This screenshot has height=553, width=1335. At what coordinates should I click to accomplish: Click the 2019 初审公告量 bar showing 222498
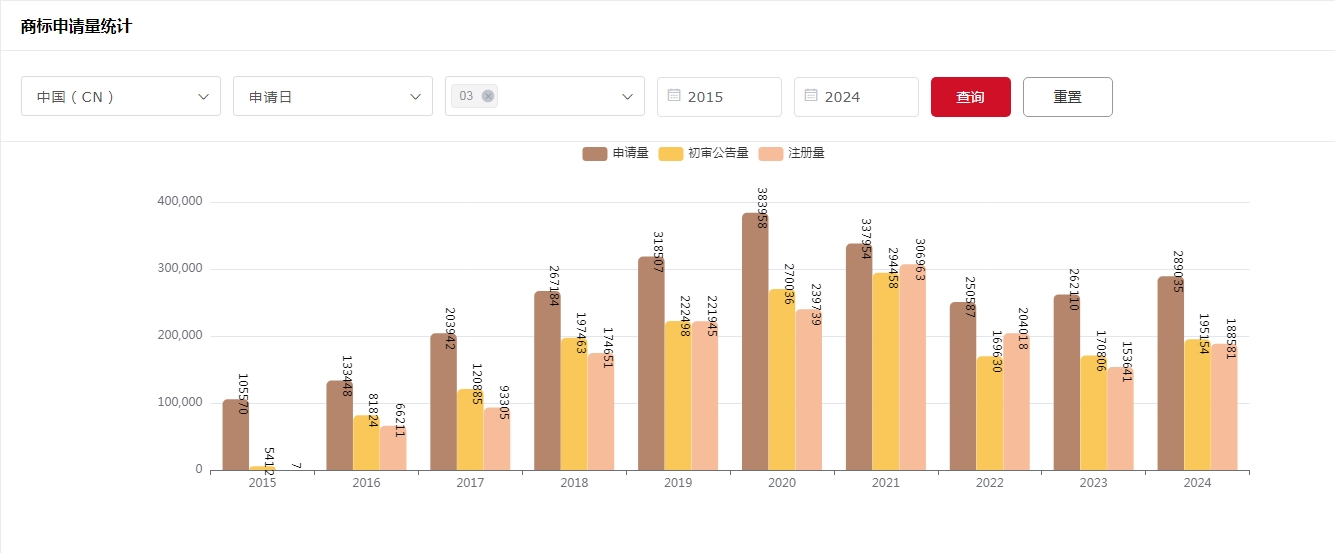point(677,400)
